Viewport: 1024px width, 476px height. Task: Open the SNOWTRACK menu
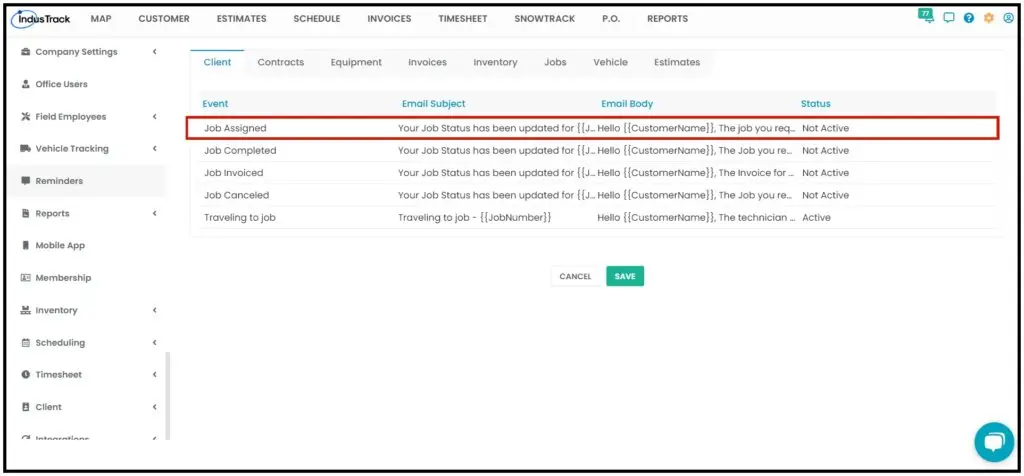[545, 19]
